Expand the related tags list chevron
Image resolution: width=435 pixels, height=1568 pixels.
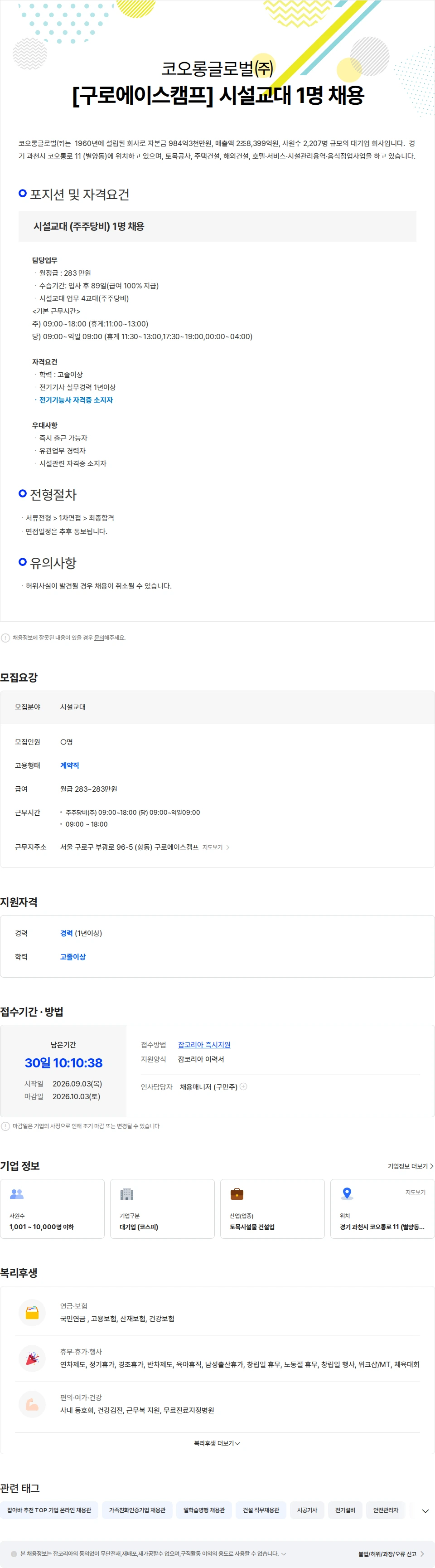click(425, 1511)
